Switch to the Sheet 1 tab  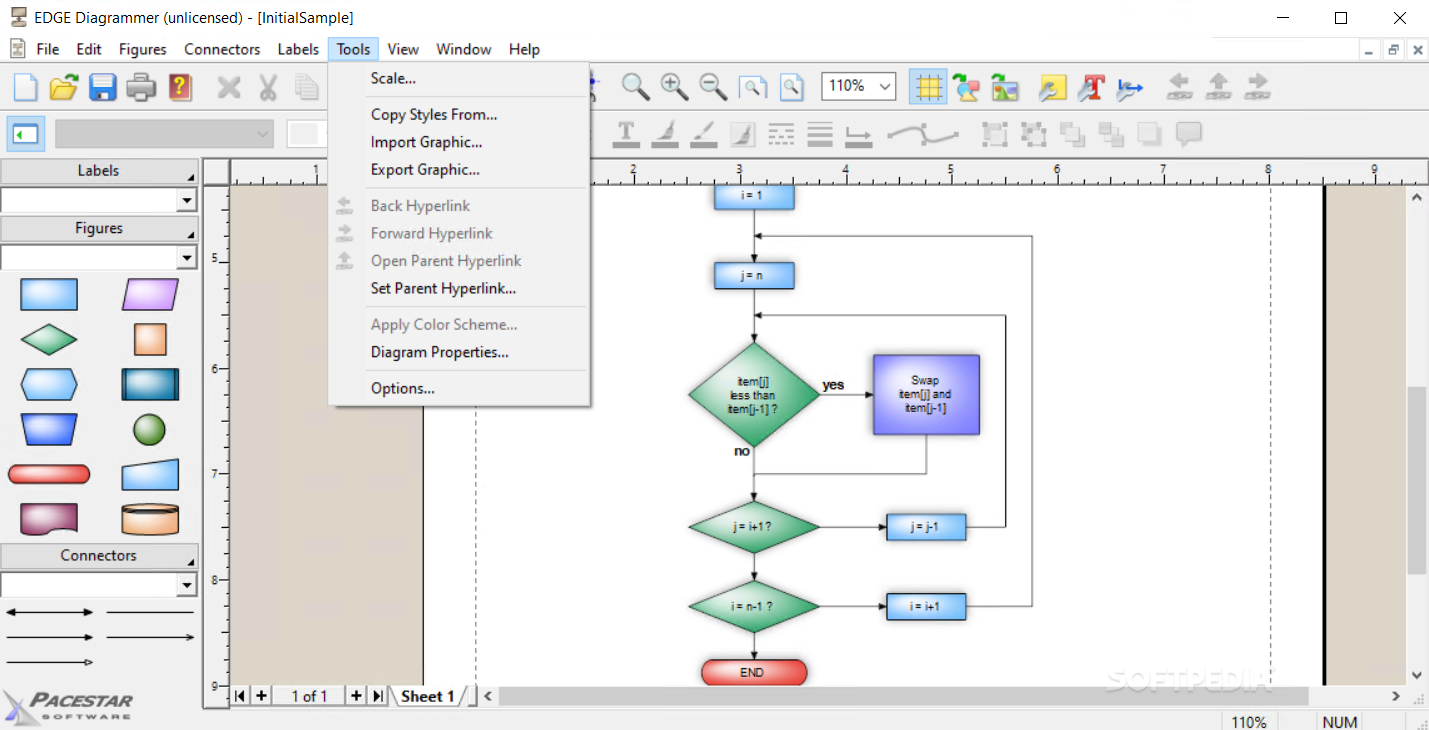[428, 696]
